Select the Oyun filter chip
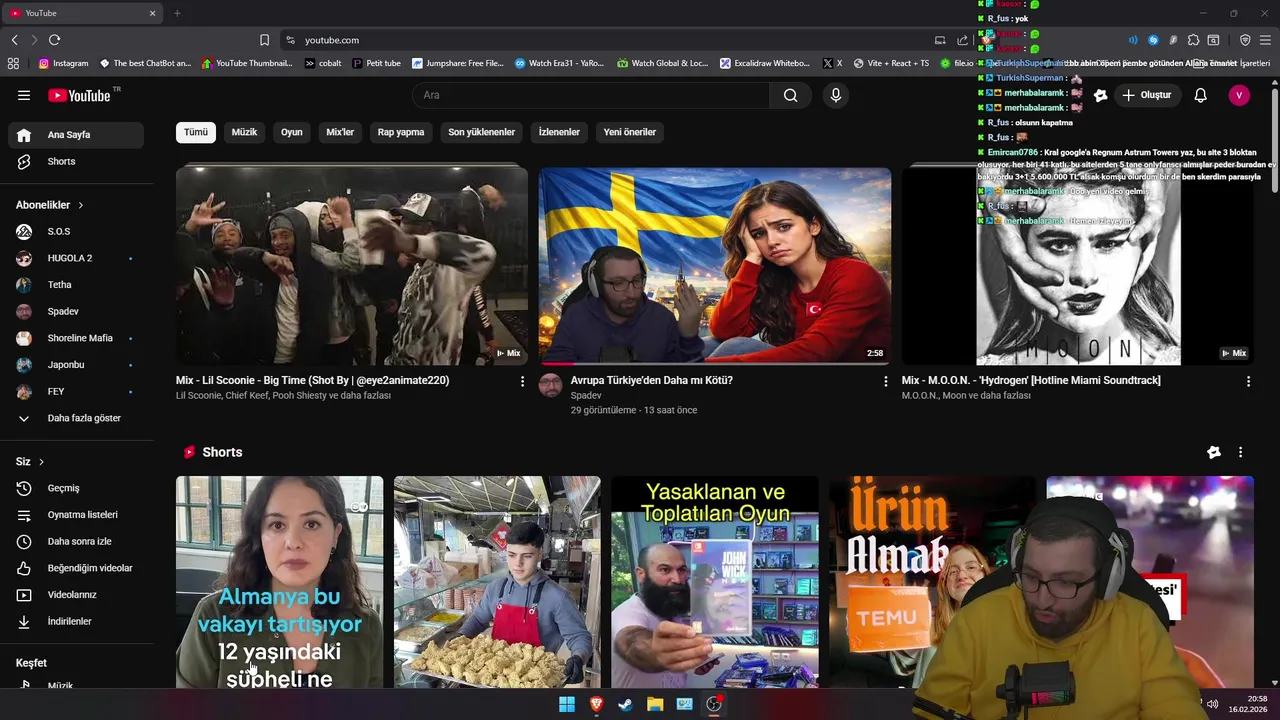1280x720 pixels. click(291, 132)
